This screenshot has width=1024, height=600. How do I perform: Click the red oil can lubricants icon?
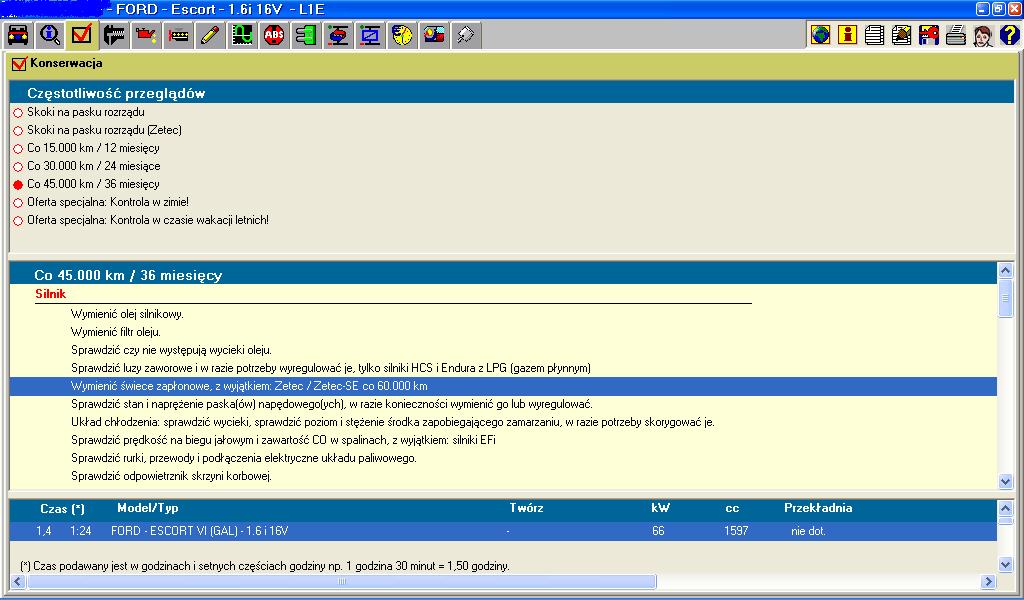146,36
